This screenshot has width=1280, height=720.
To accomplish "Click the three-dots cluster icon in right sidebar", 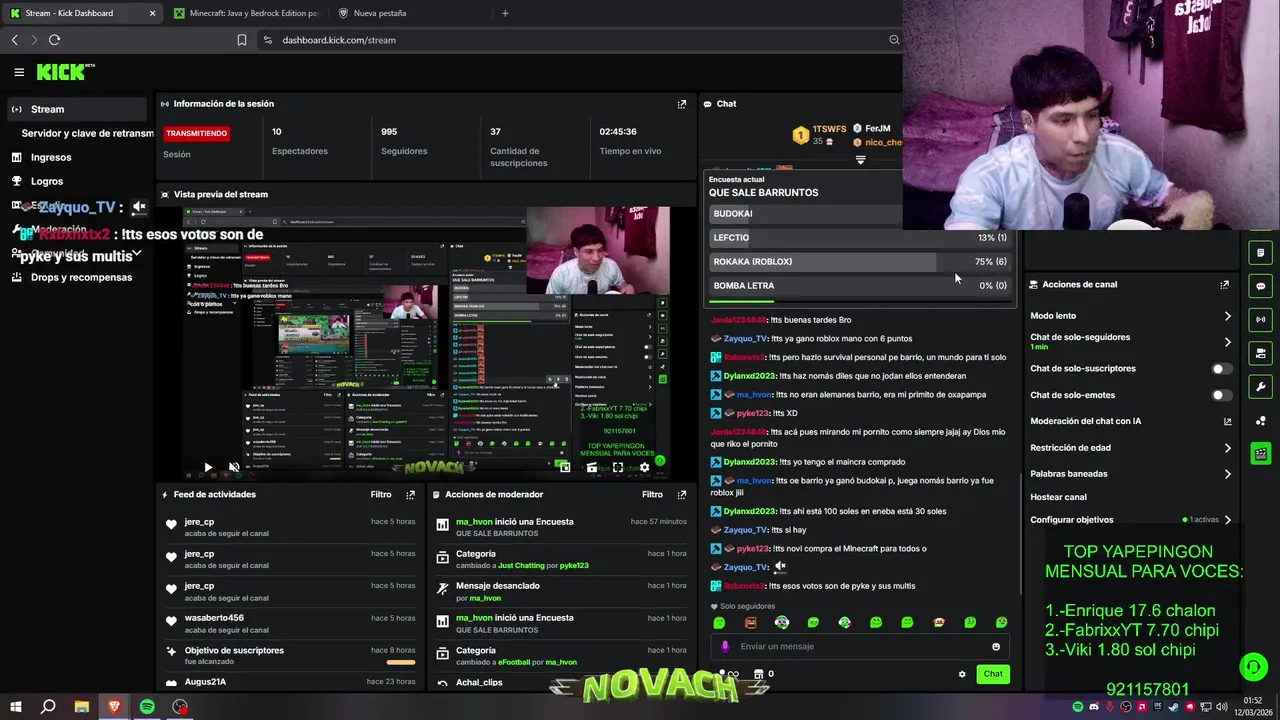I will (1260, 421).
